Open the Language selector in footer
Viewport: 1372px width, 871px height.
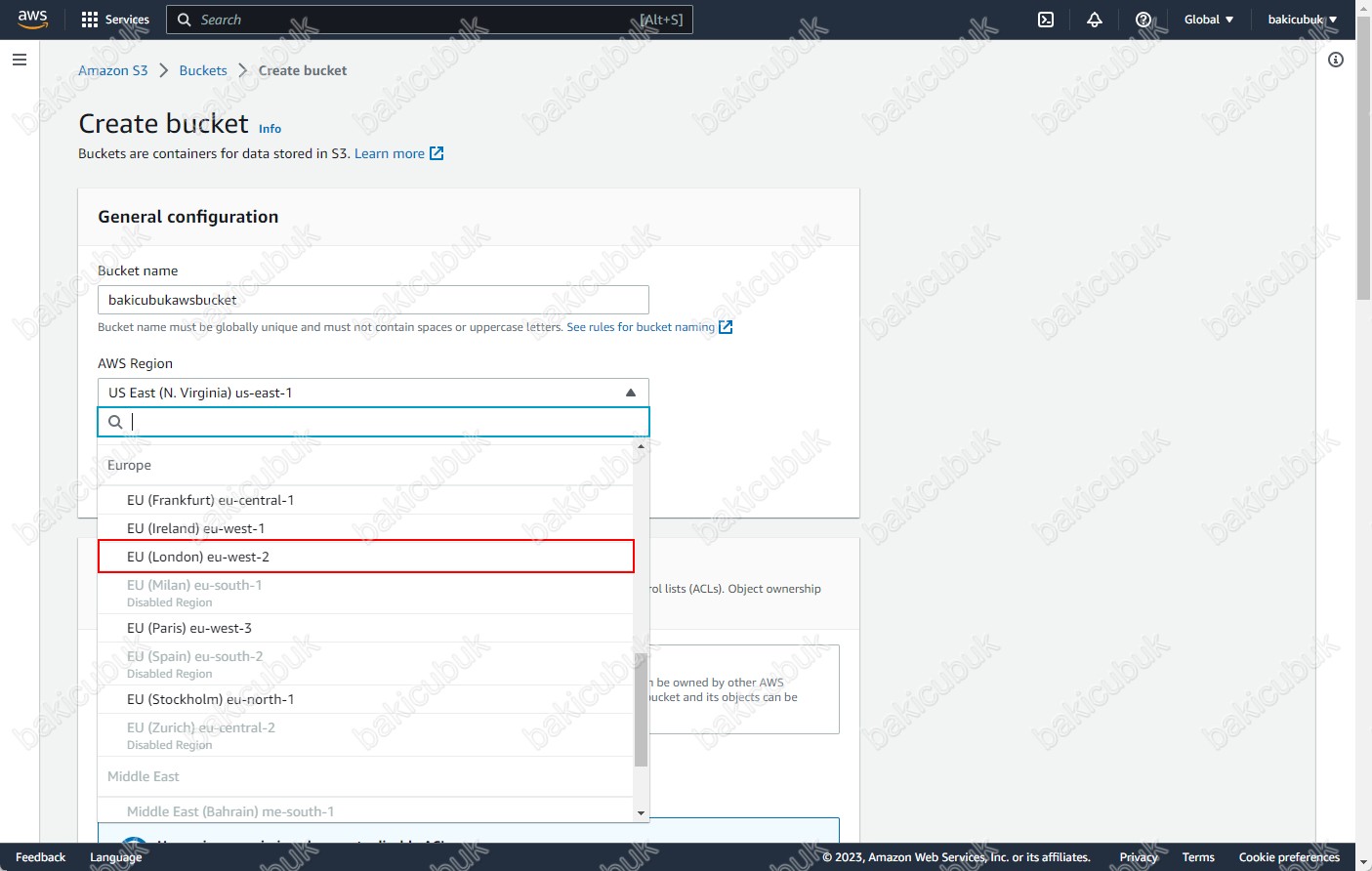coord(115,857)
